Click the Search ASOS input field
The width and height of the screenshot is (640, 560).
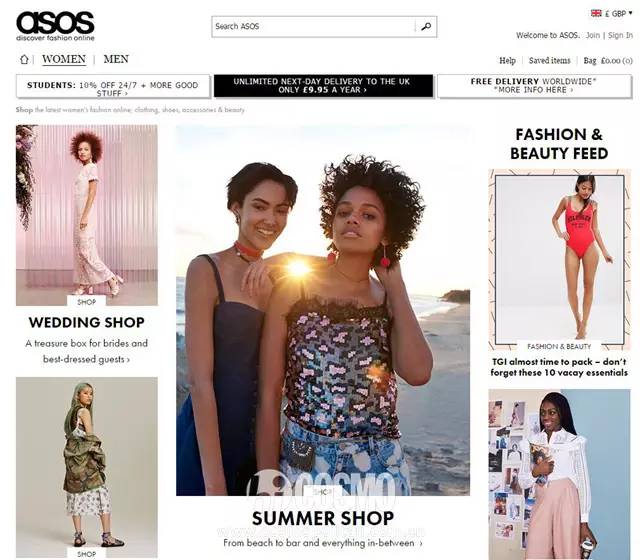tap(313, 27)
